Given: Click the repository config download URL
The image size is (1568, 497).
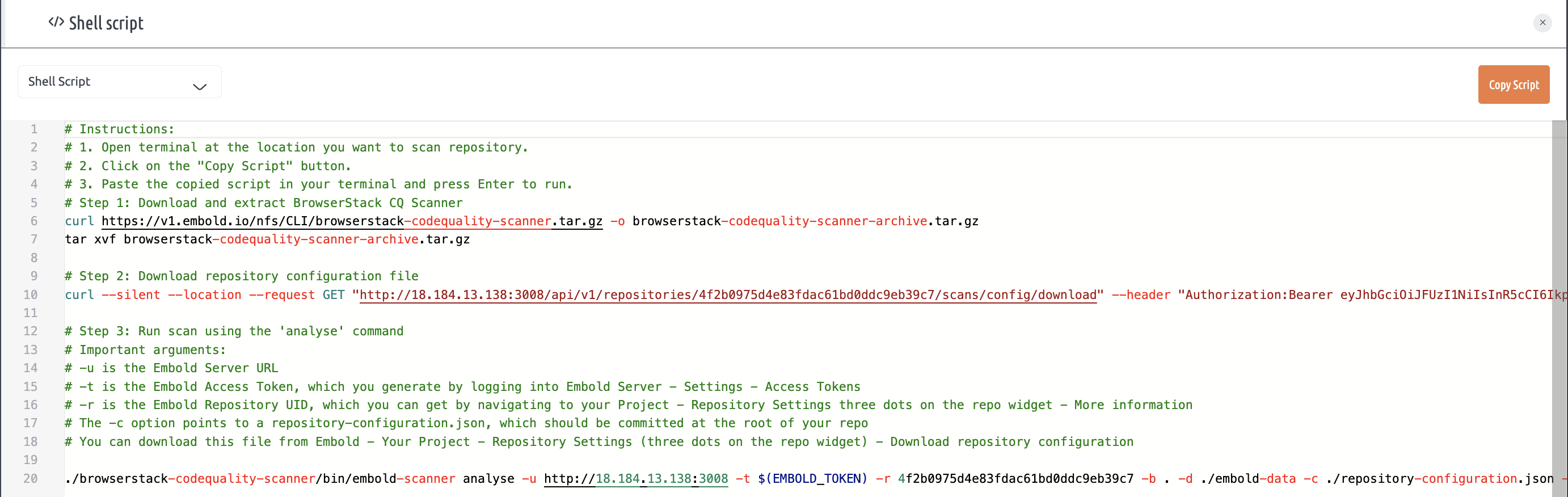Looking at the screenshot, I should pyautogui.click(x=727, y=295).
